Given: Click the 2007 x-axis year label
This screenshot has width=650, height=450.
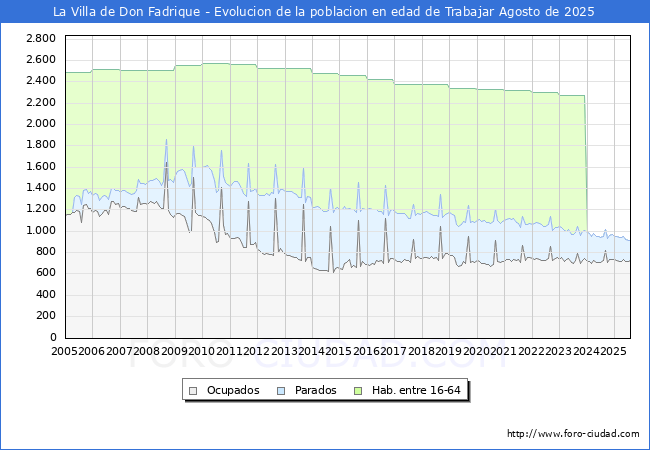Looking at the screenshot, I should tap(119, 351).
